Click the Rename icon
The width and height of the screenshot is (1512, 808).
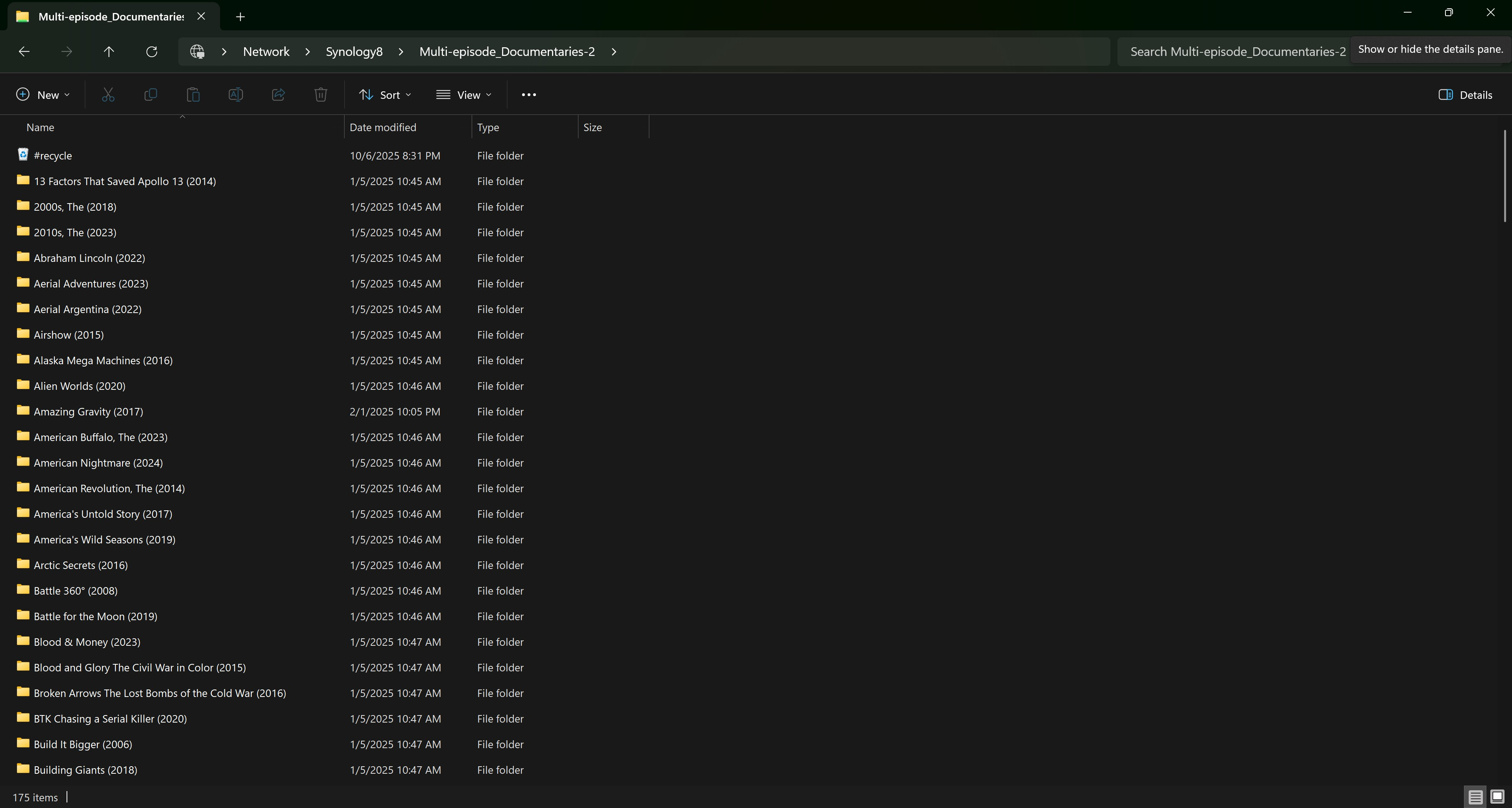235,95
